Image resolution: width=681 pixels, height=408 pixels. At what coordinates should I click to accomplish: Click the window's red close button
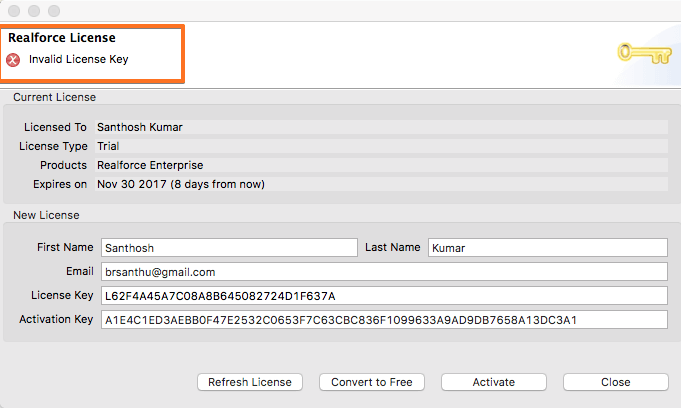tap(14, 10)
